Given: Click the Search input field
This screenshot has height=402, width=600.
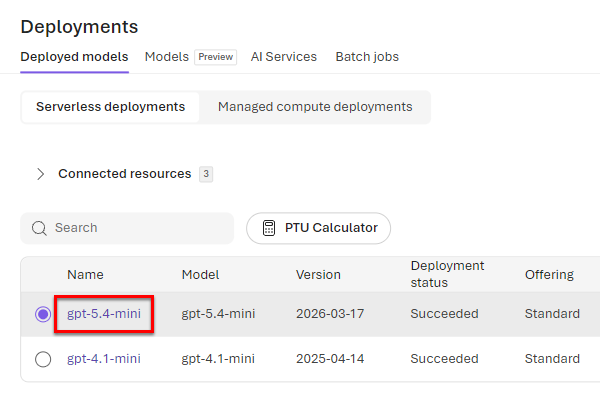Looking at the screenshot, I should 127,228.
